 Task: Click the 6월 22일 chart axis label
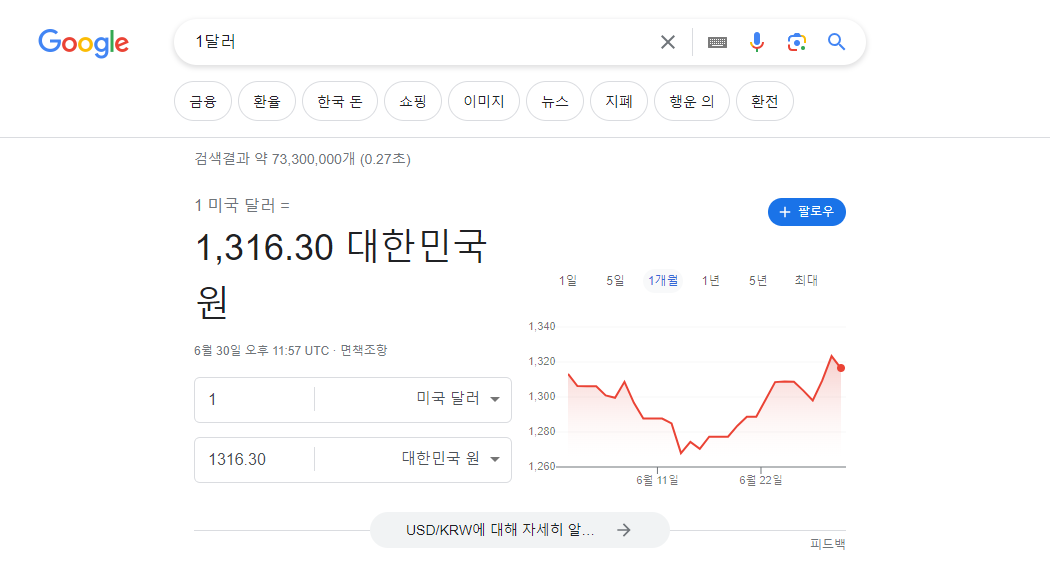click(761, 480)
